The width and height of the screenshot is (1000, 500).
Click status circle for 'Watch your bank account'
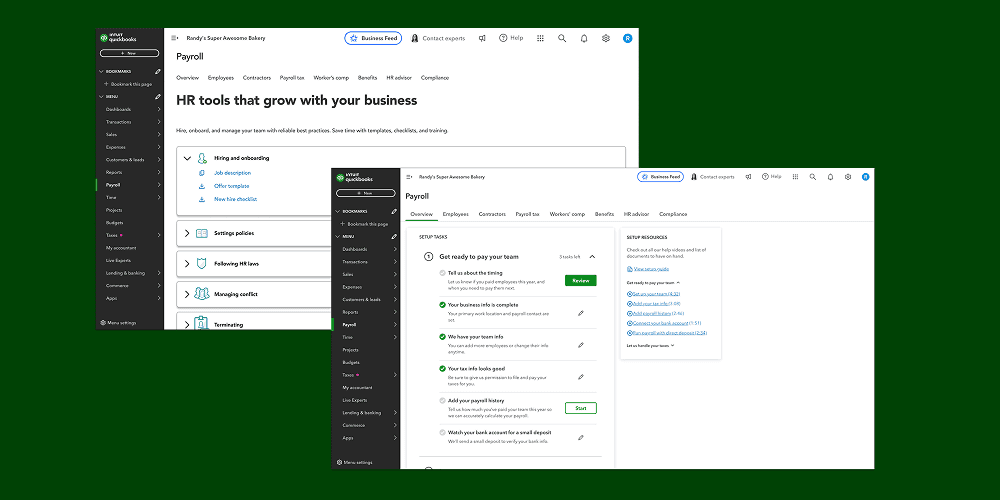442,432
